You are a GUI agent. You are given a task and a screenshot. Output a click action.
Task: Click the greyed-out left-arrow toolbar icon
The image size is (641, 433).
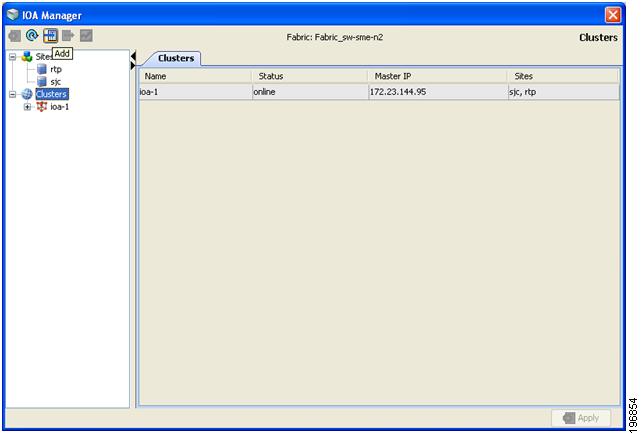14,36
